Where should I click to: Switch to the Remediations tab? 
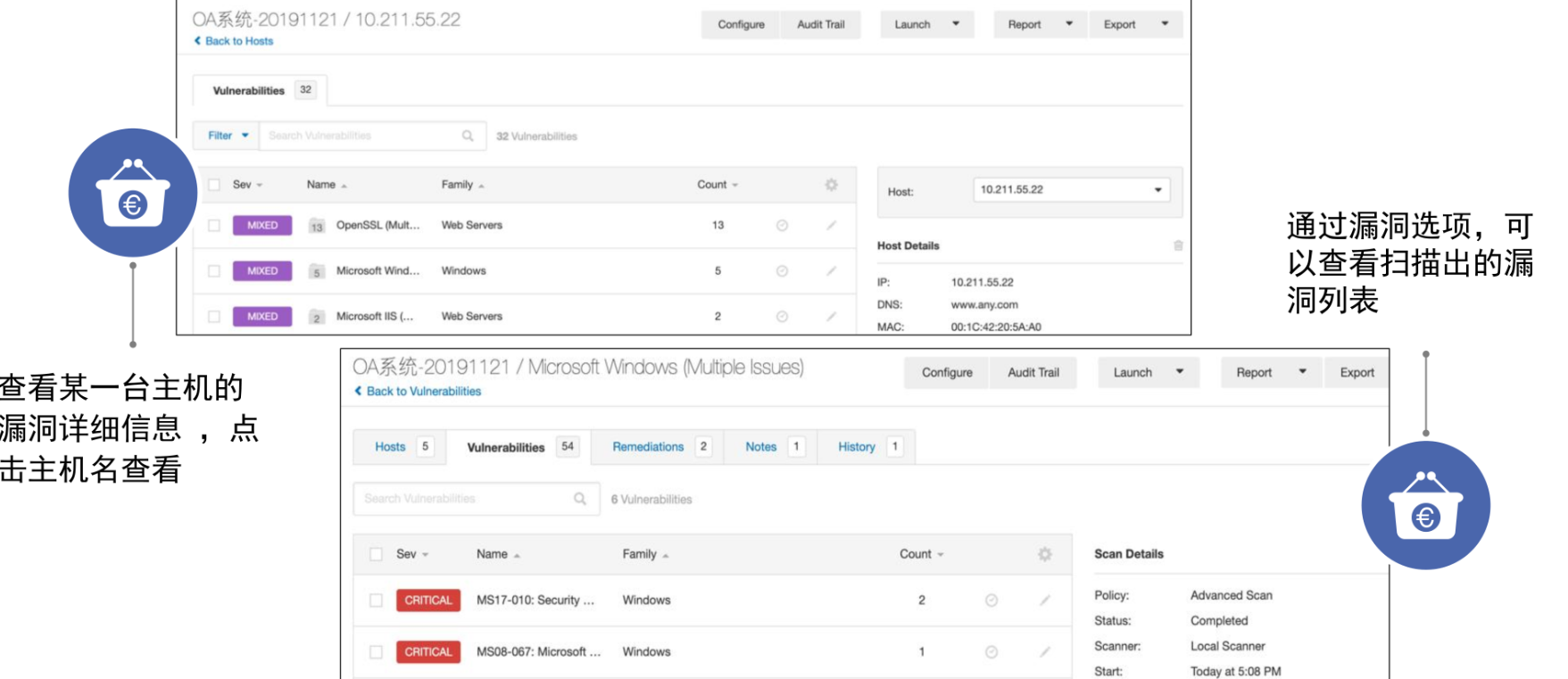648,447
